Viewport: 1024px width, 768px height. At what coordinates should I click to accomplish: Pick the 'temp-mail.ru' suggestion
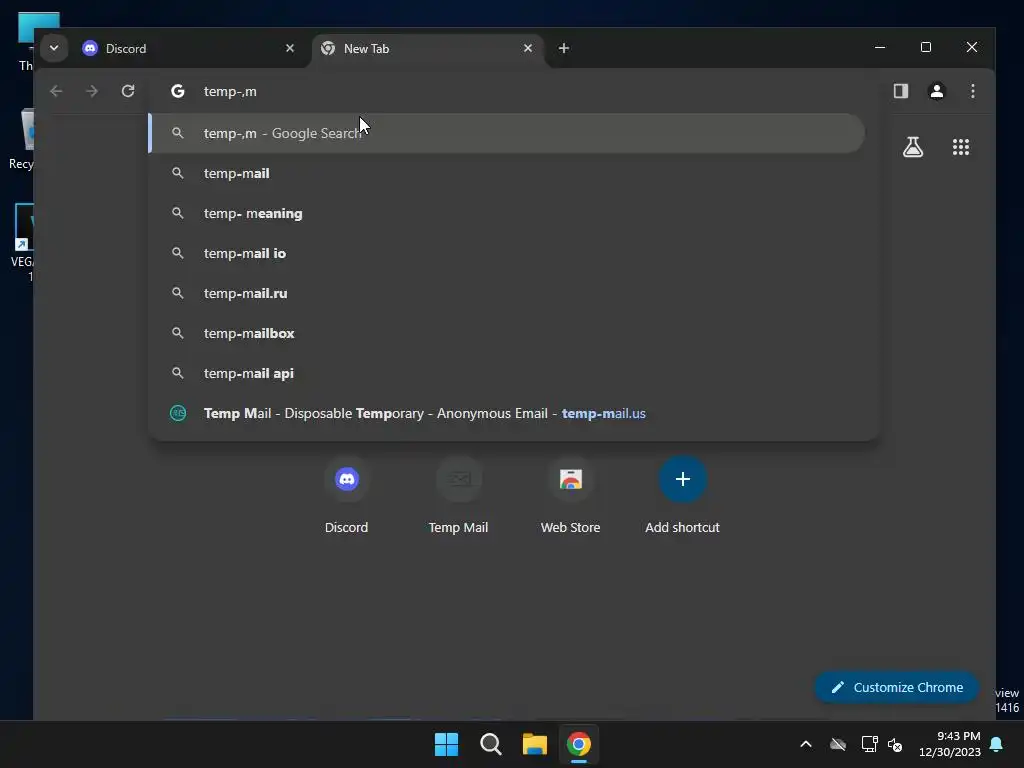(x=507, y=293)
